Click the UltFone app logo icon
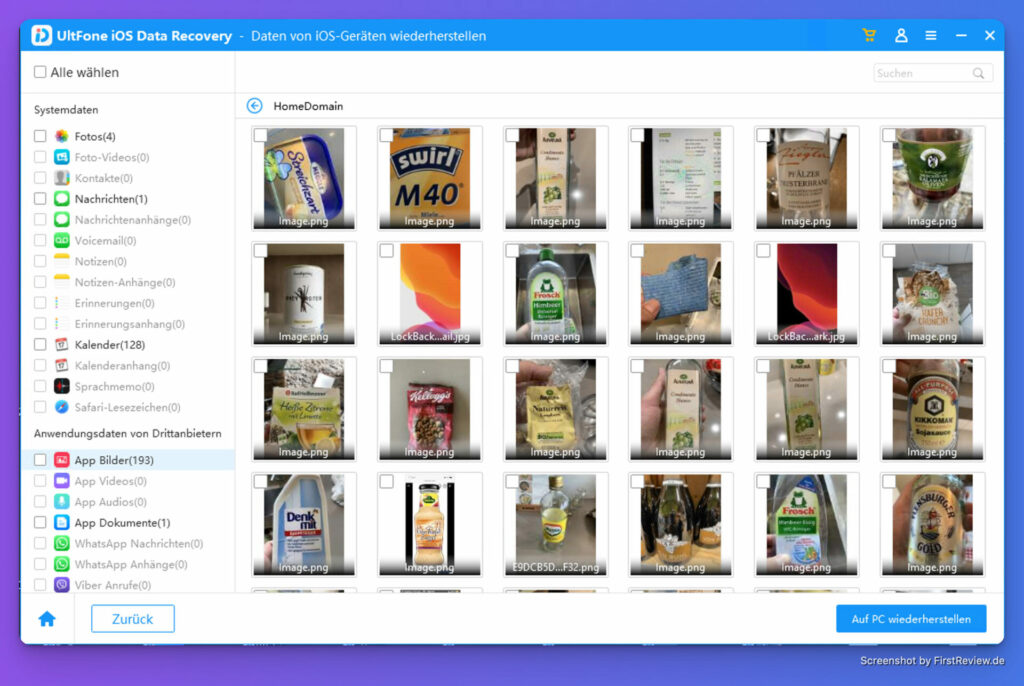This screenshot has height=686, width=1024. (x=41, y=35)
